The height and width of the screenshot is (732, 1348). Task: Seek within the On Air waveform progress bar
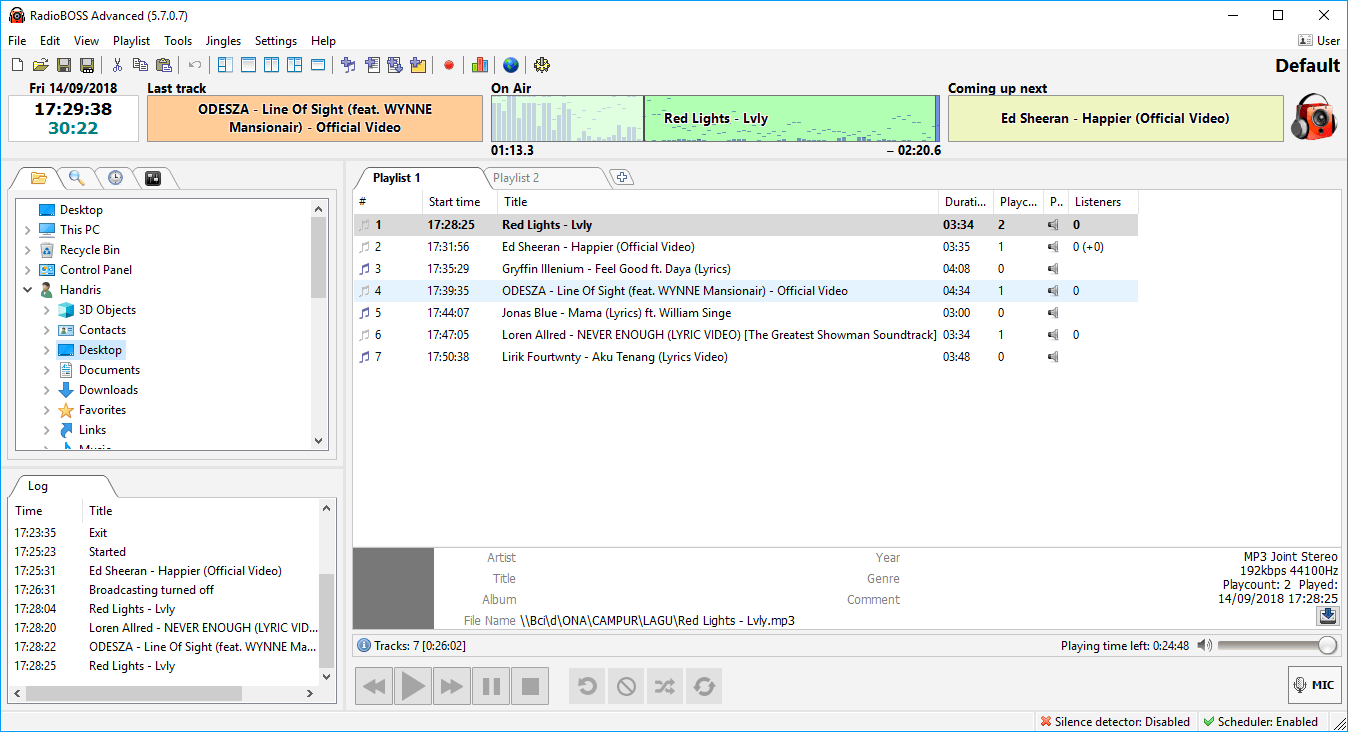click(x=716, y=118)
